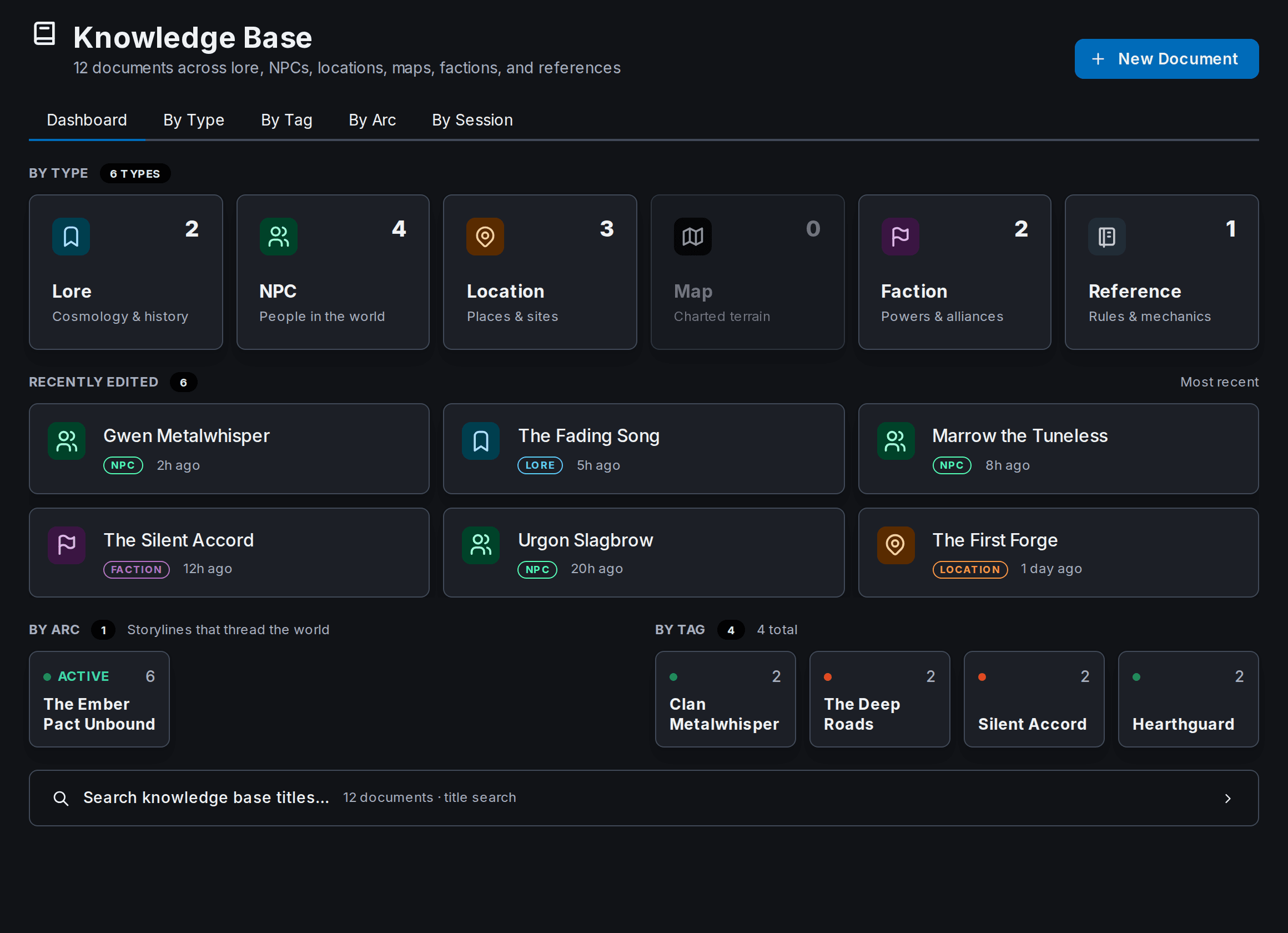This screenshot has width=1288, height=933.
Task: Click the Reference notebook icon
Action: click(1107, 237)
